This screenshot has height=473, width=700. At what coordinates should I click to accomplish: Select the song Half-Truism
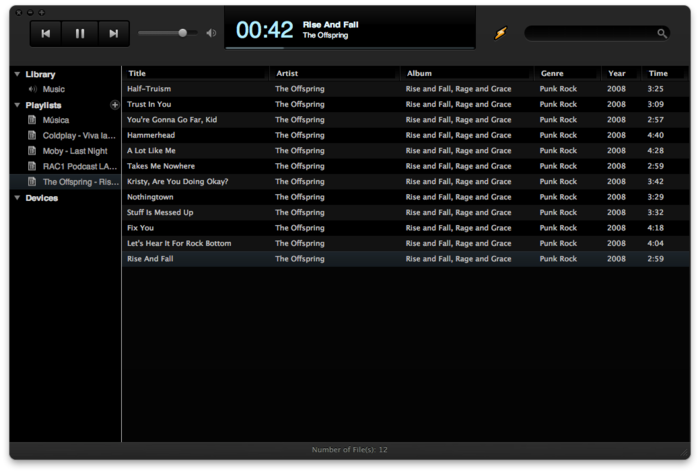(149, 89)
